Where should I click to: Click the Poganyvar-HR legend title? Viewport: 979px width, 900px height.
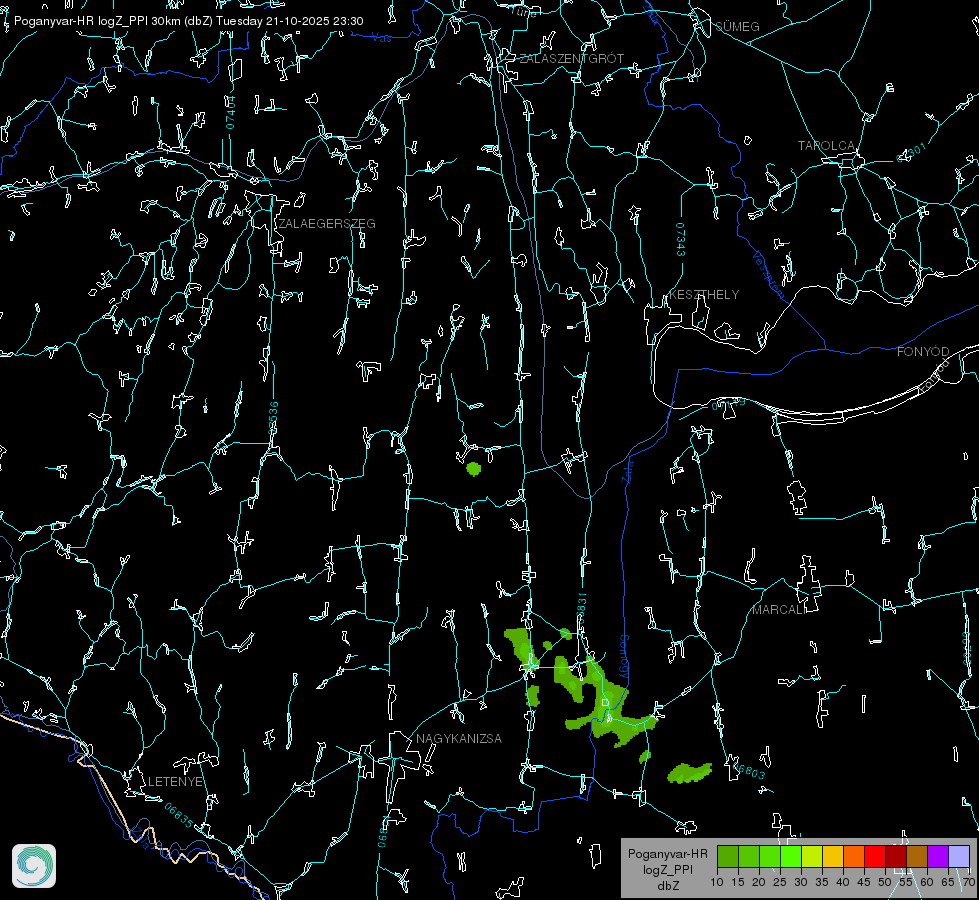pyautogui.click(x=667, y=854)
